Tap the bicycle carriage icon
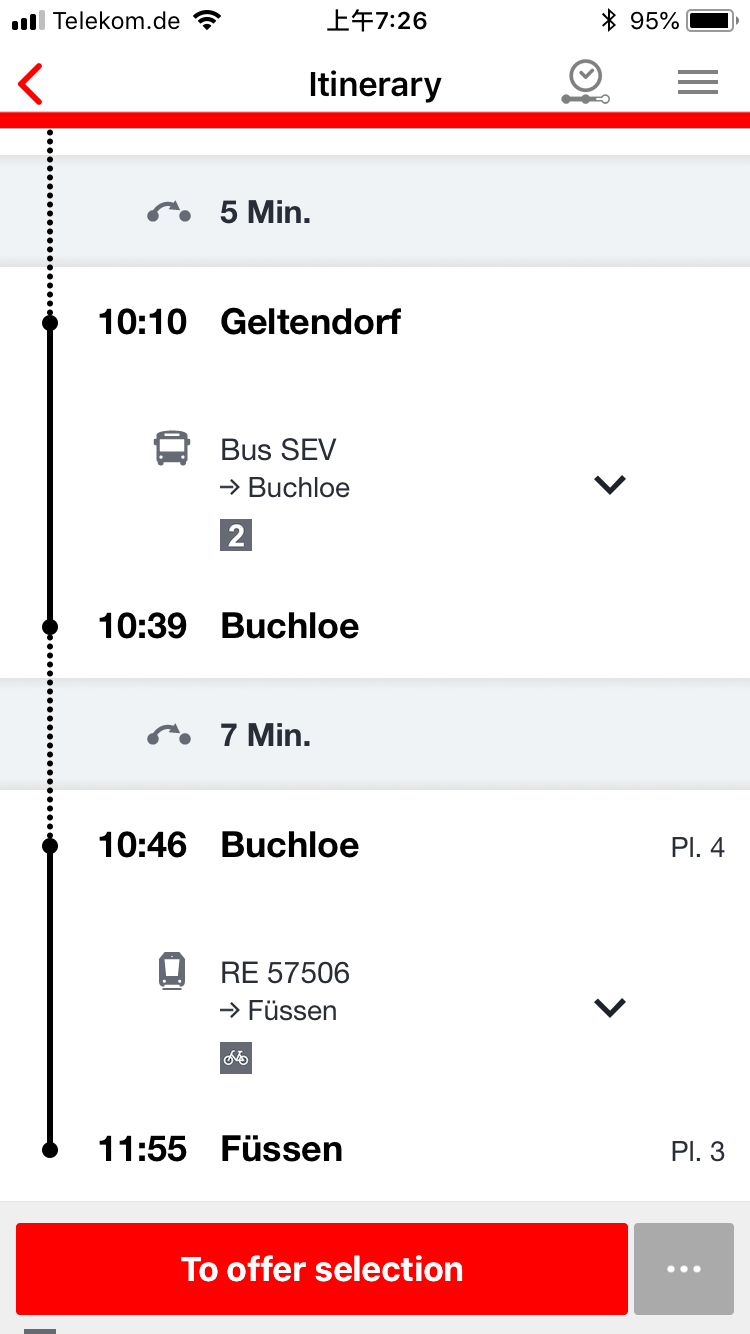This screenshot has width=750, height=1334. [236, 1058]
